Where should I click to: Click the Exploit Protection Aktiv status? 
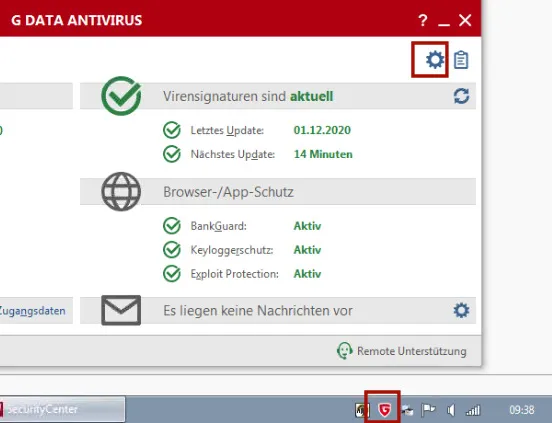pos(307,274)
